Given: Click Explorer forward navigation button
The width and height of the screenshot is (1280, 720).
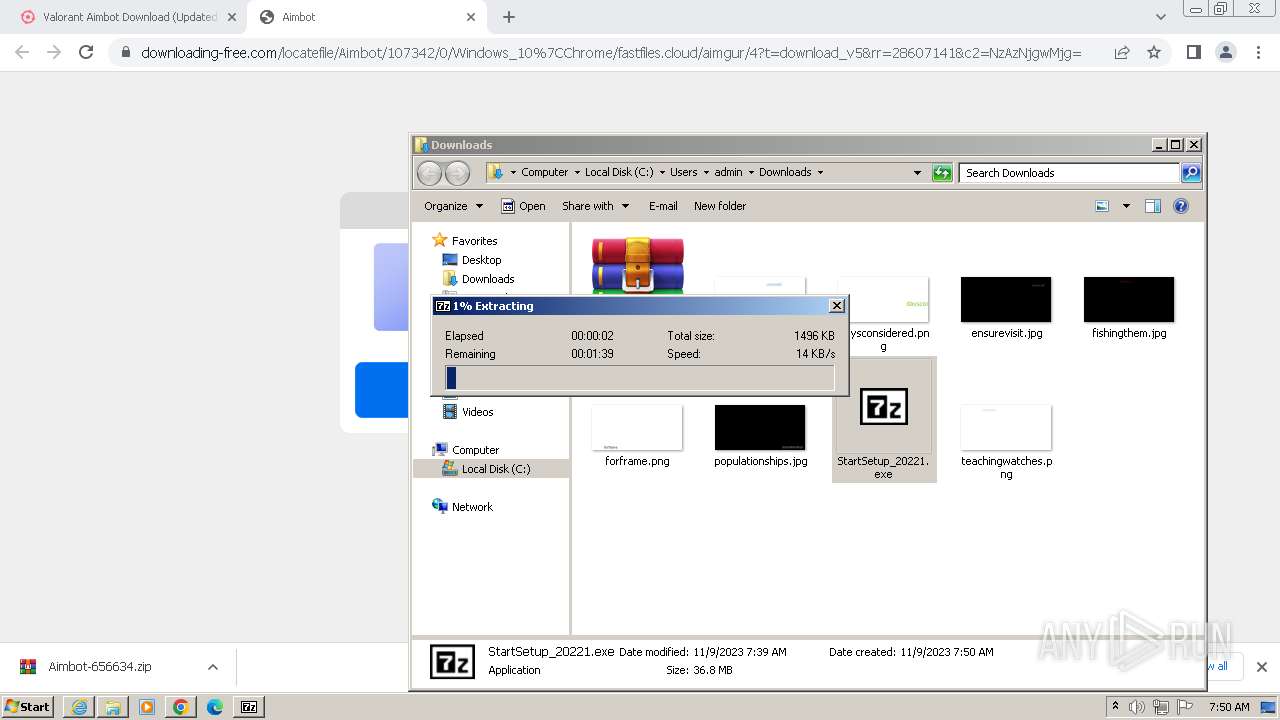Looking at the screenshot, I should 457,173.
